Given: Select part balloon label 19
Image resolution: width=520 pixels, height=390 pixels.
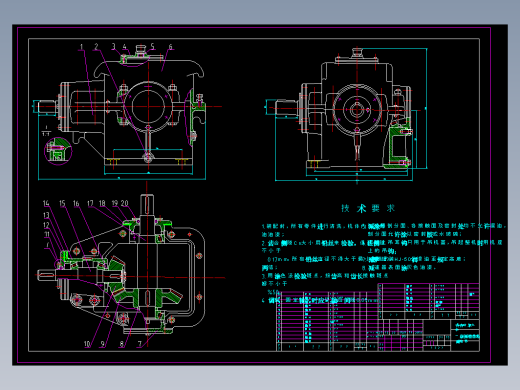Looking at the screenshot, I should (x=115, y=203).
